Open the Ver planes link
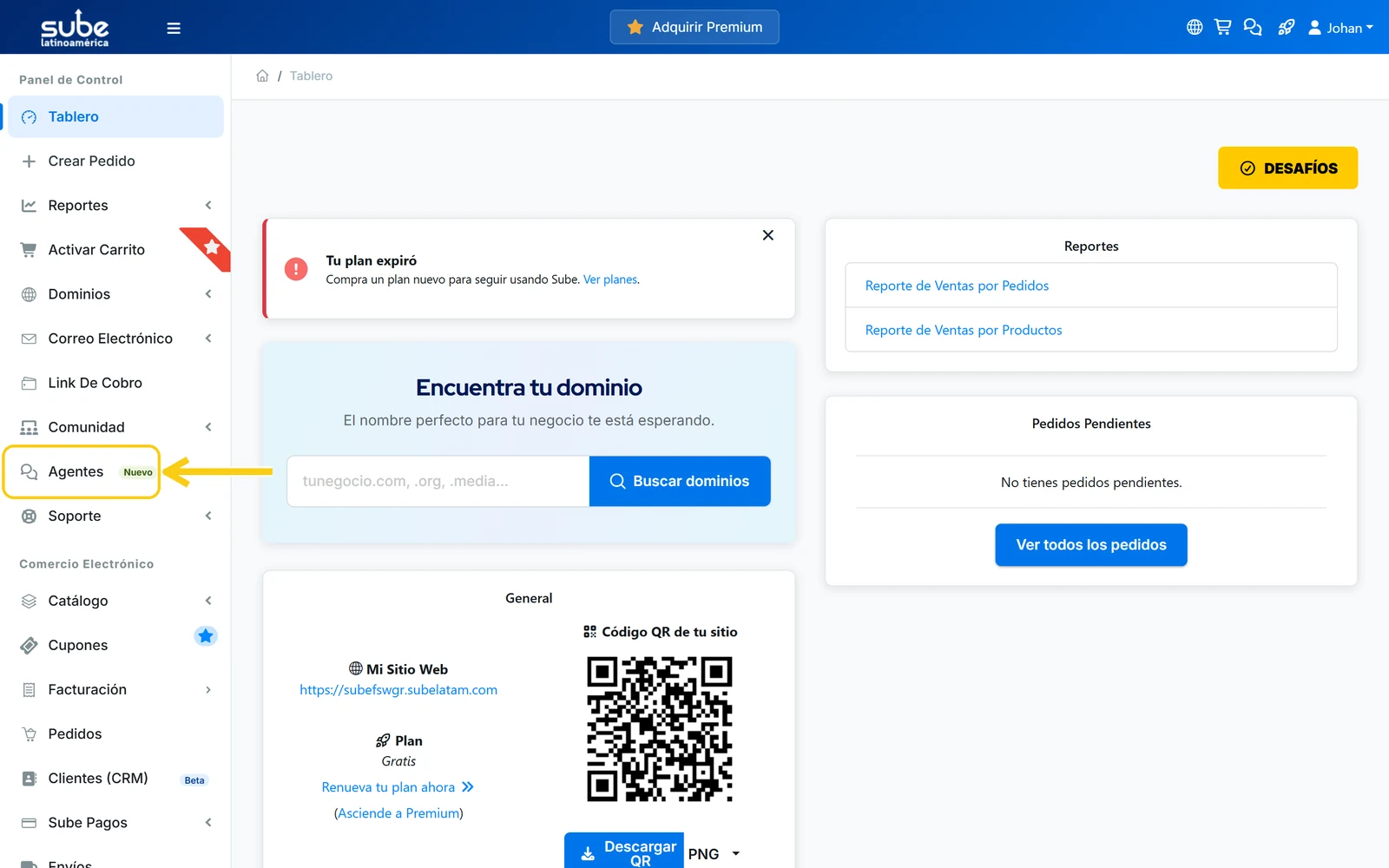The image size is (1389, 868). coord(610,279)
